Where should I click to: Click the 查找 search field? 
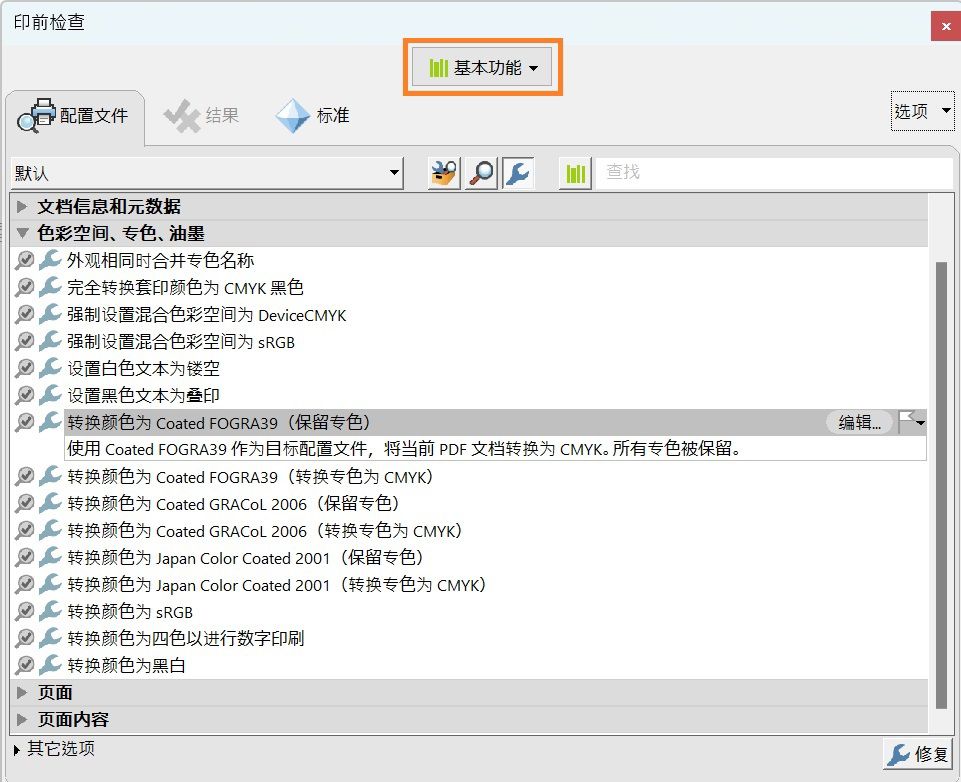point(773,173)
